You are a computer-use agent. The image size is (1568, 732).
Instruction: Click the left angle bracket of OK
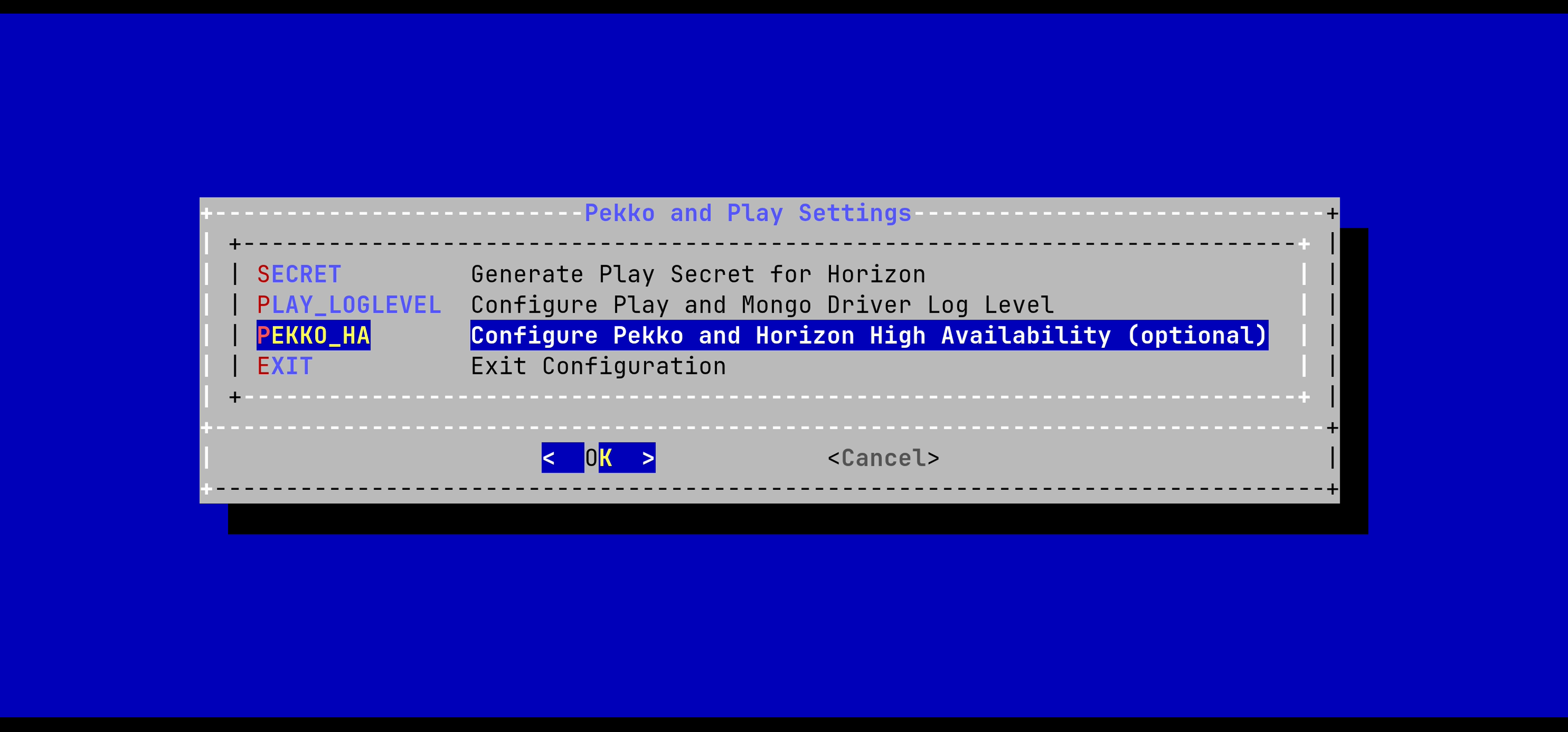point(550,458)
